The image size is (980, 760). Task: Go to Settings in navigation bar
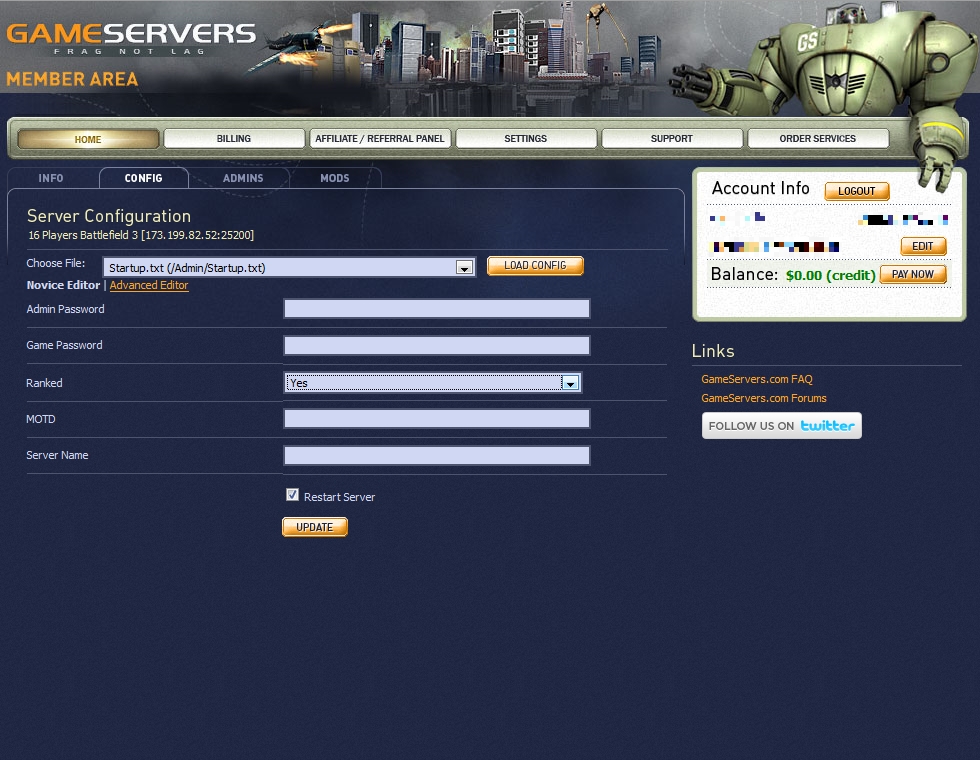526,138
